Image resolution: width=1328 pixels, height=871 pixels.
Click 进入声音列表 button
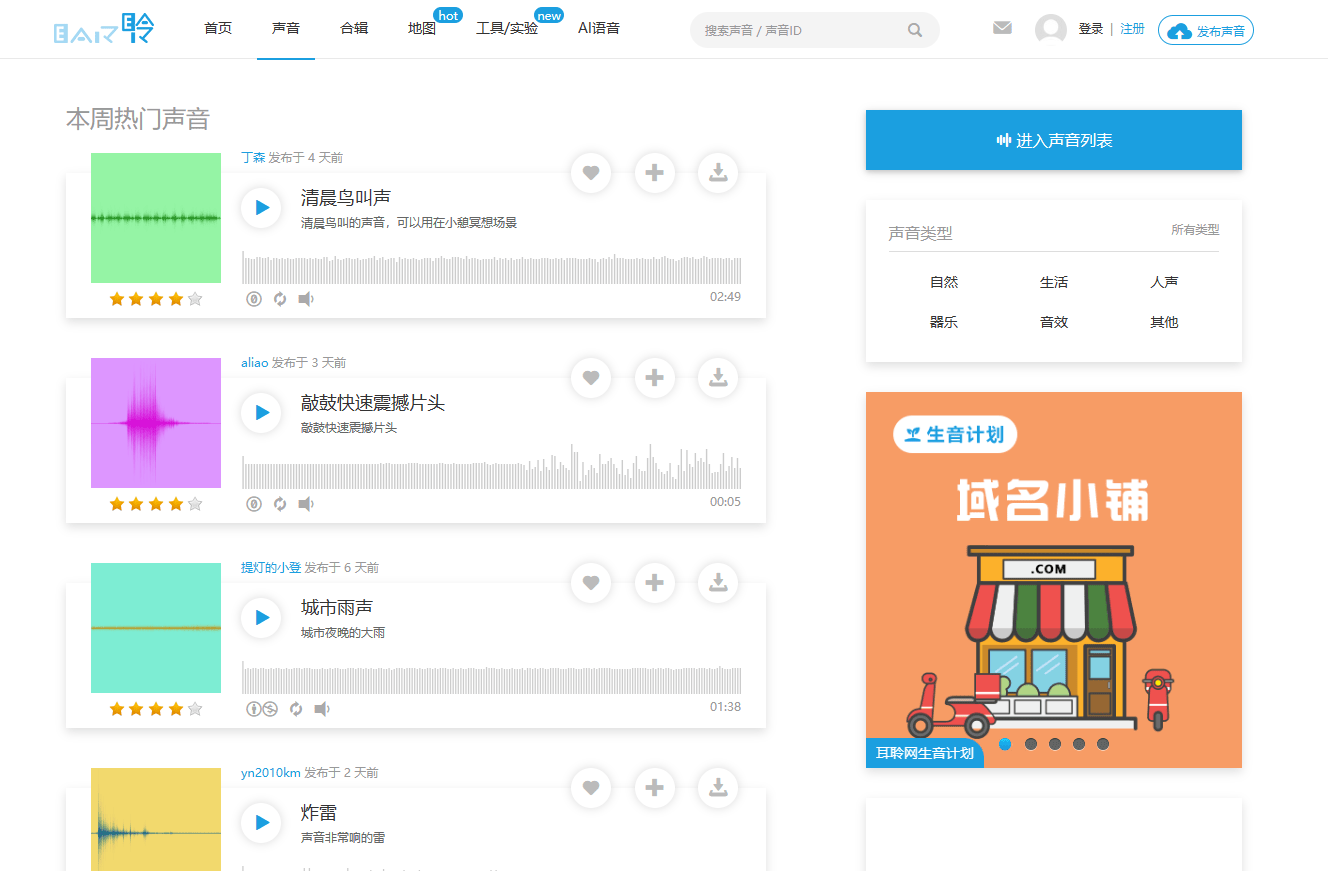(1053, 139)
